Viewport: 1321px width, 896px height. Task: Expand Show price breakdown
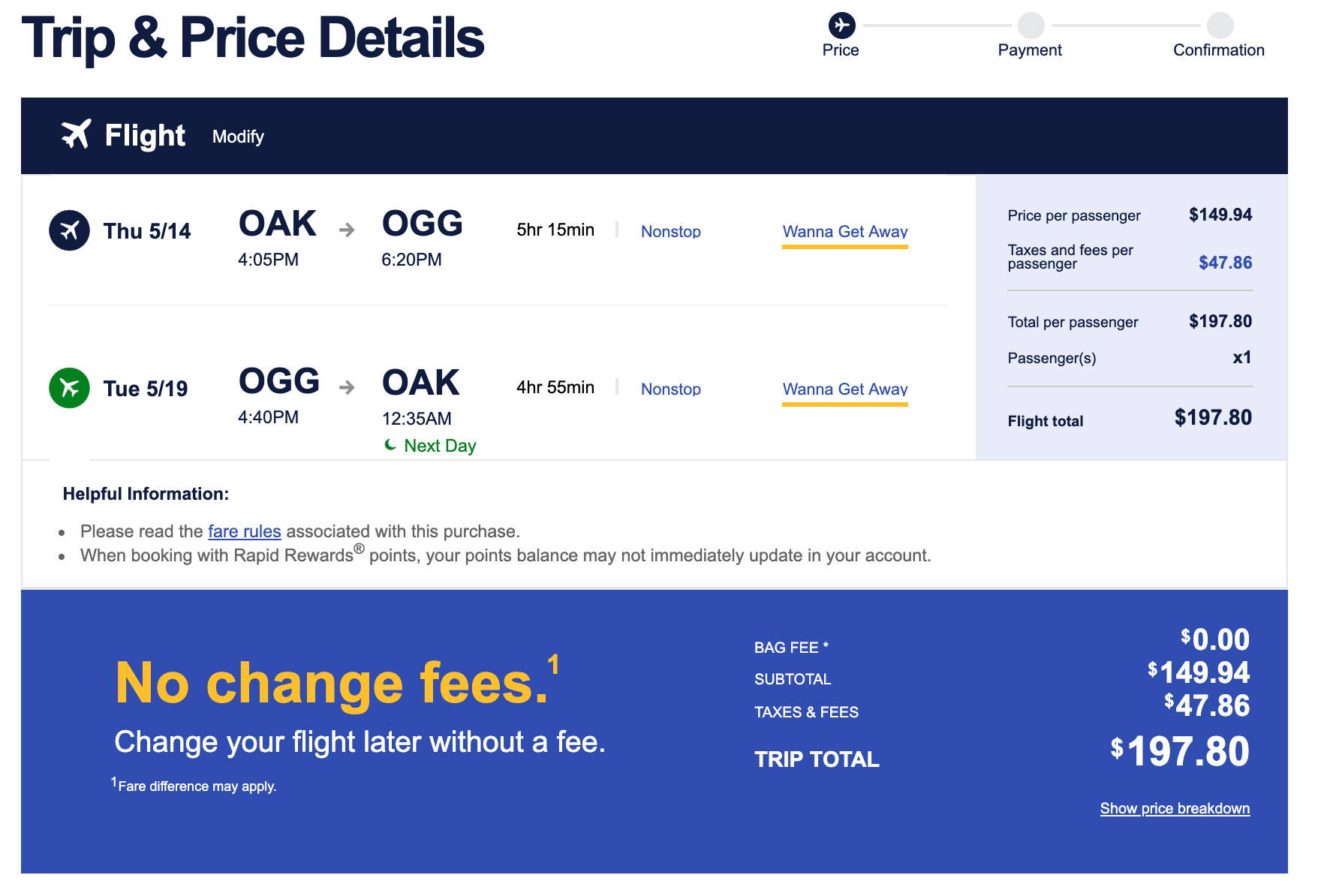[x=1175, y=808]
